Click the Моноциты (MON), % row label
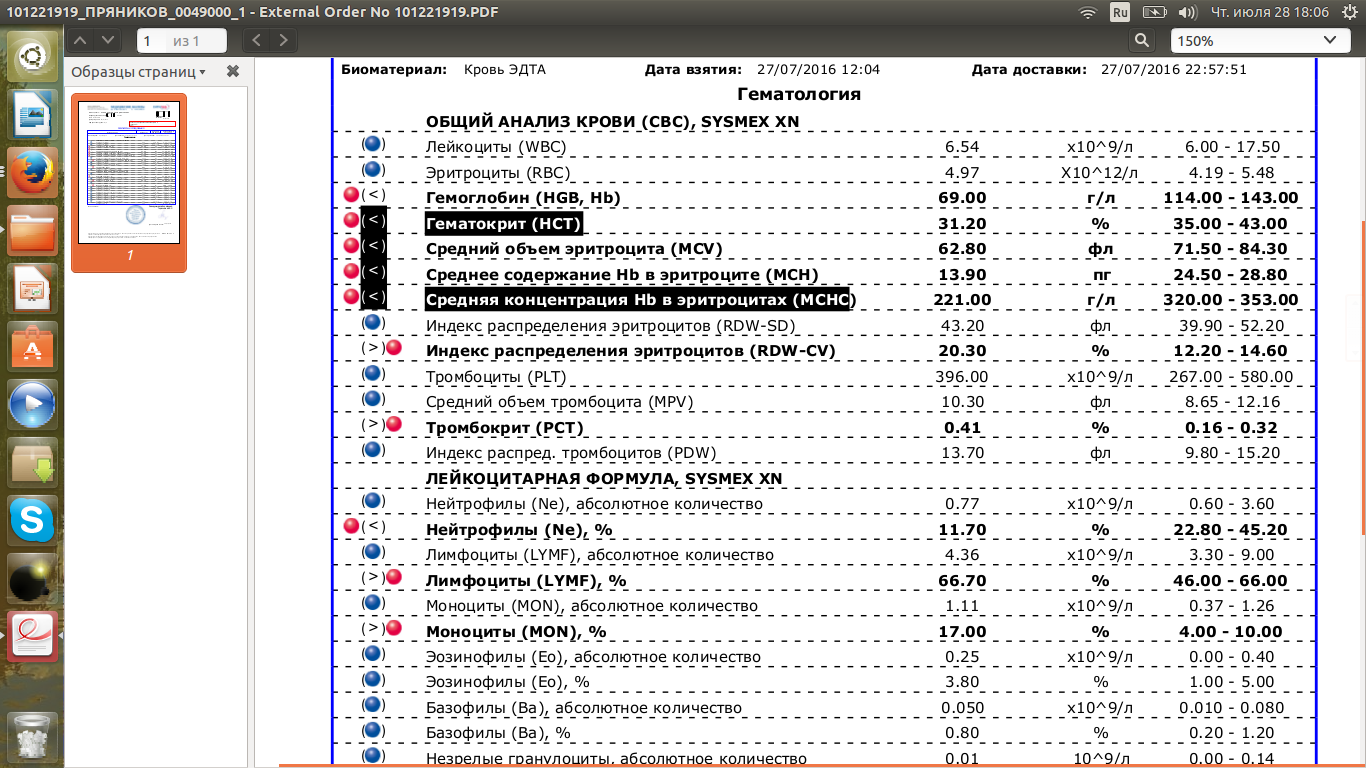 coord(516,632)
